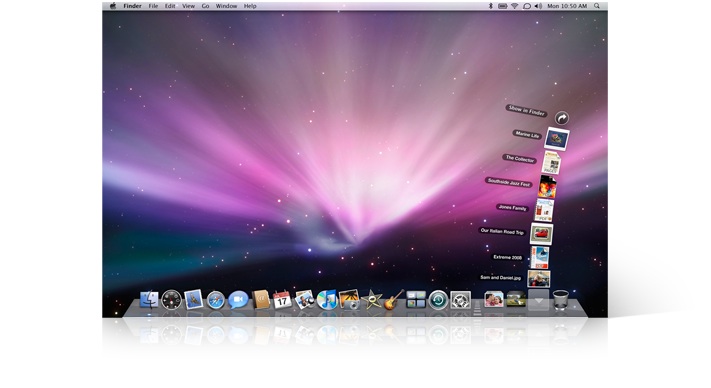The width and height of the screenshot is (711, 388).
Task: Open the Edit menu
Action: 170,6
